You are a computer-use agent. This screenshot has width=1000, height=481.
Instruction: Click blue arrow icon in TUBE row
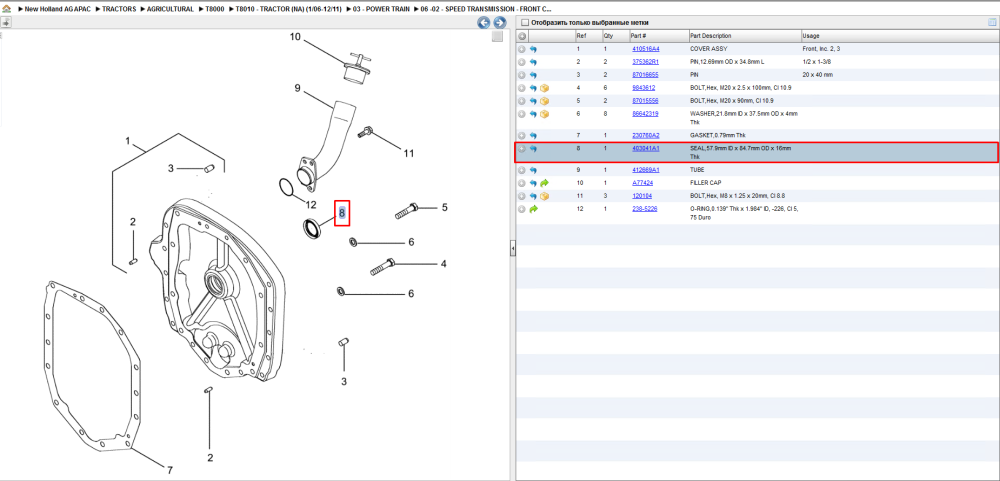point(533,170)
